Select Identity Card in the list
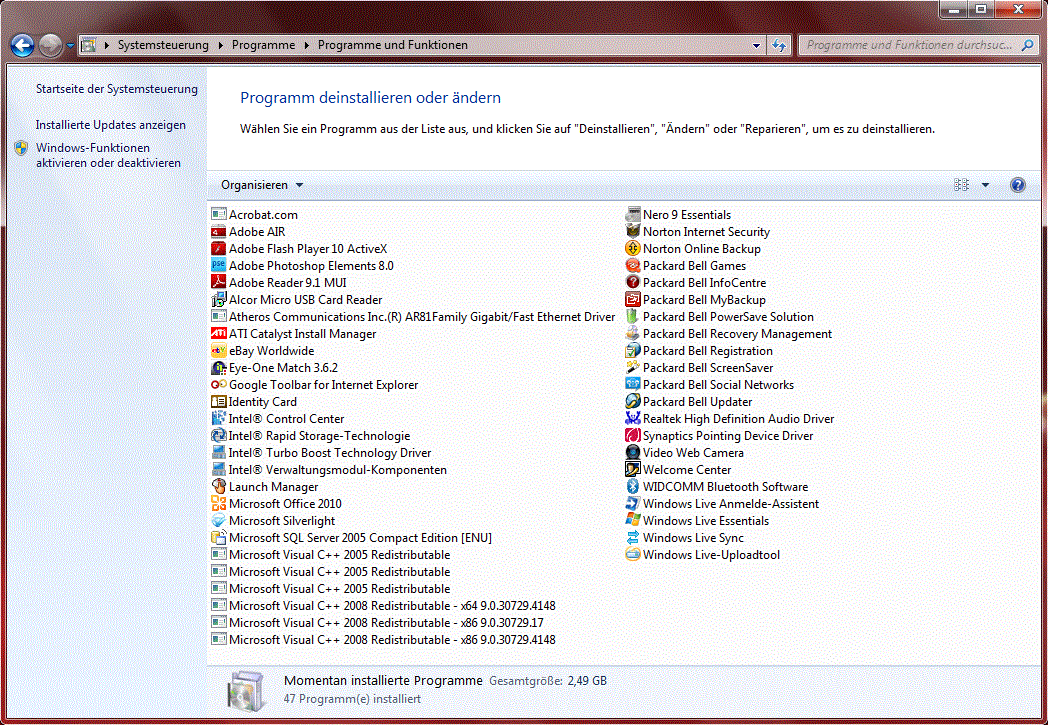This screenshot has width=1048, height=725. (x=254, y=402)
